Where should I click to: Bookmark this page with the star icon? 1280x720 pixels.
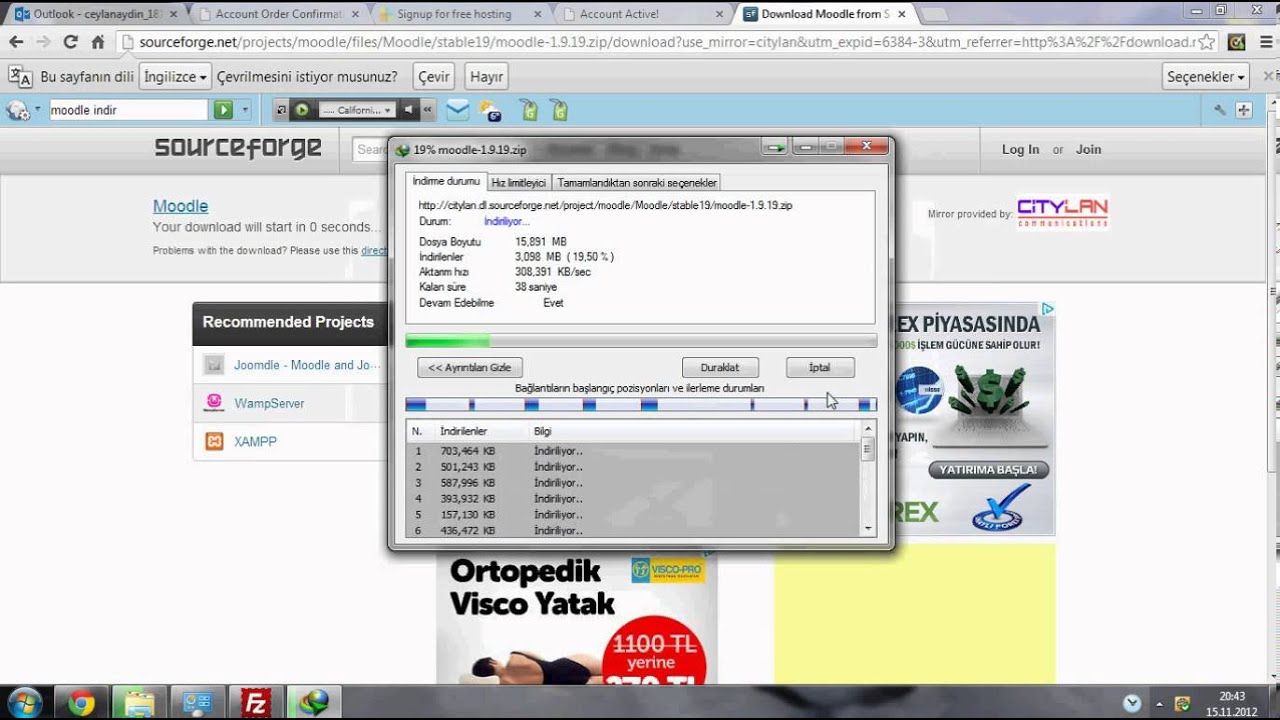(x=1207, y=42)
